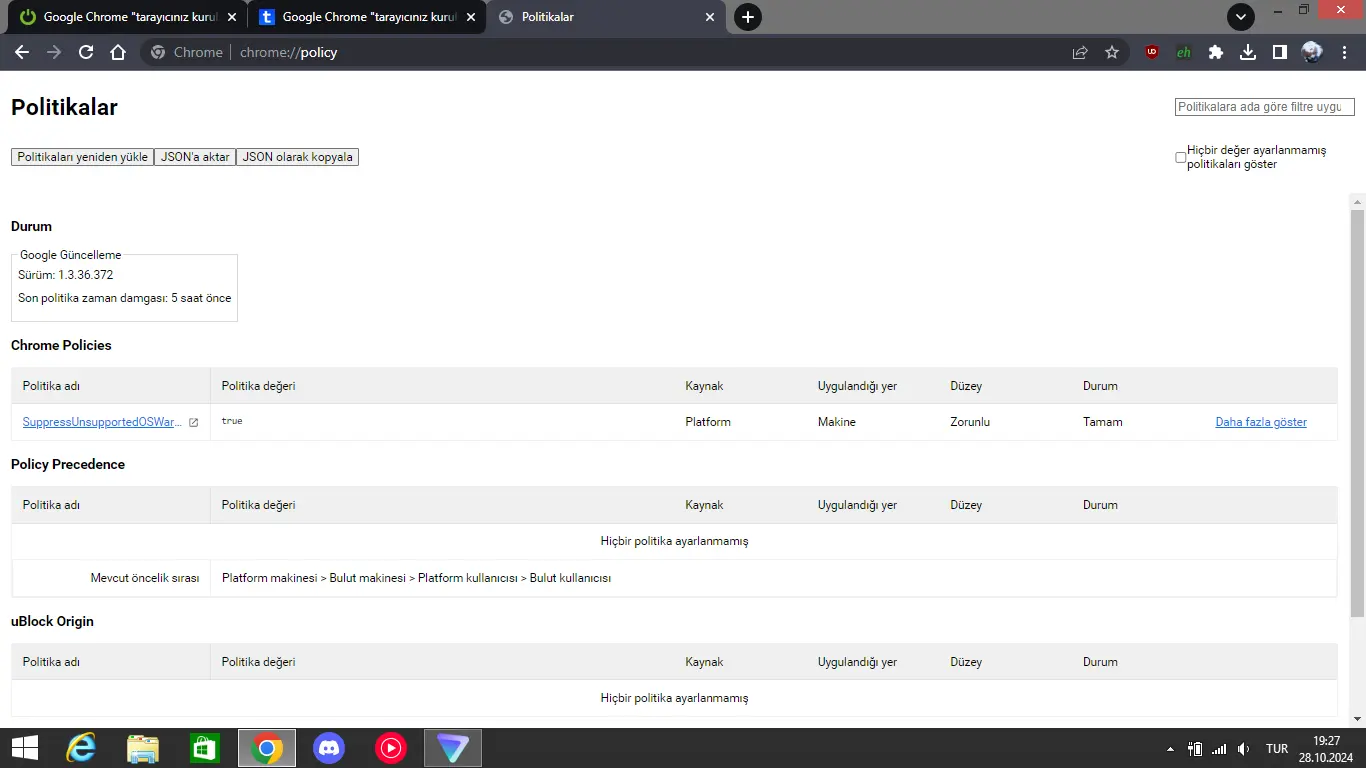Image resolution: width=1366 pixels, height=768 pixels.
Task: Click the TUR keyboard language indicator
Action: tap(1277, 749)
